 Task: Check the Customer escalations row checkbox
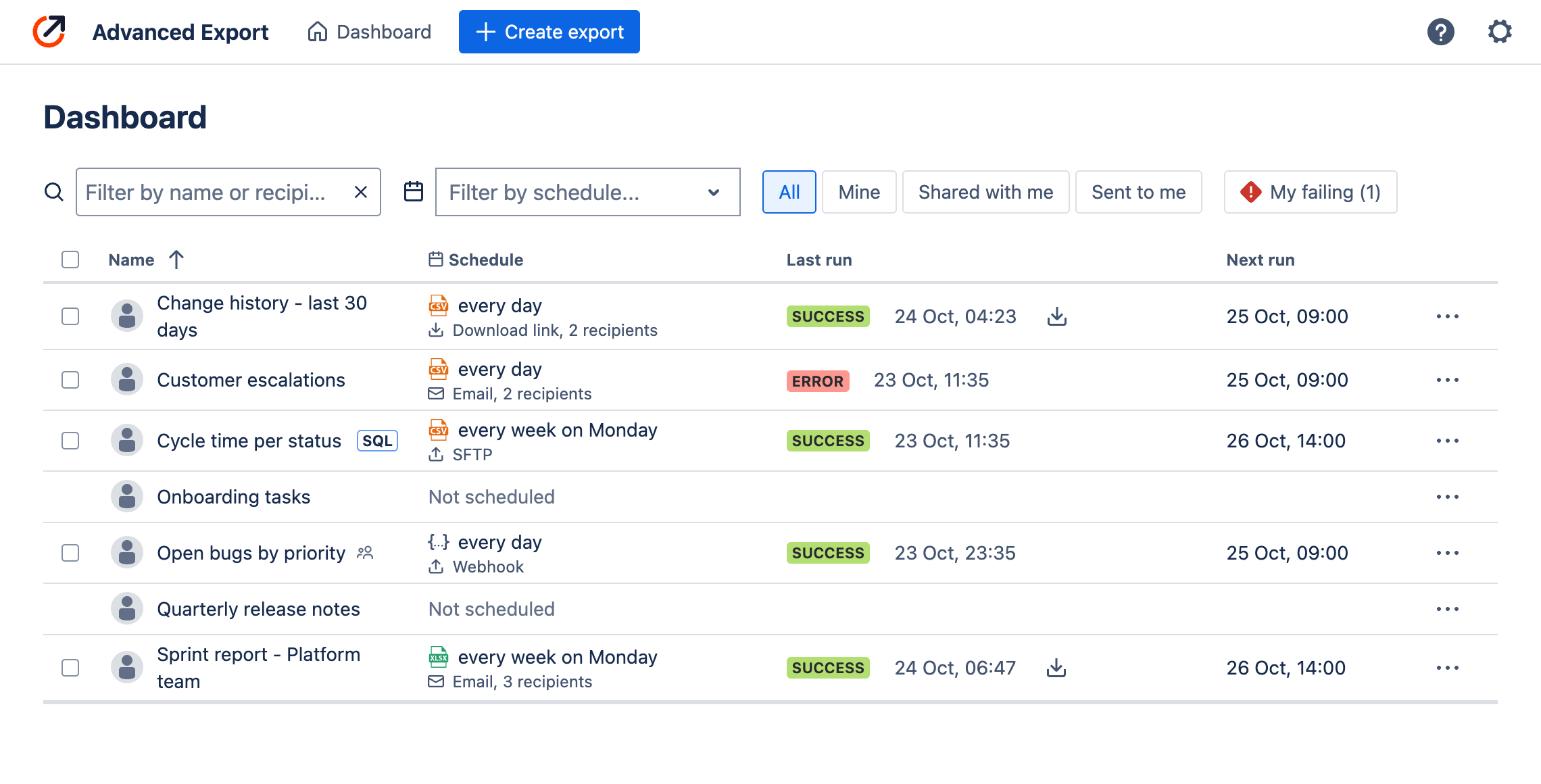point(70,380)
